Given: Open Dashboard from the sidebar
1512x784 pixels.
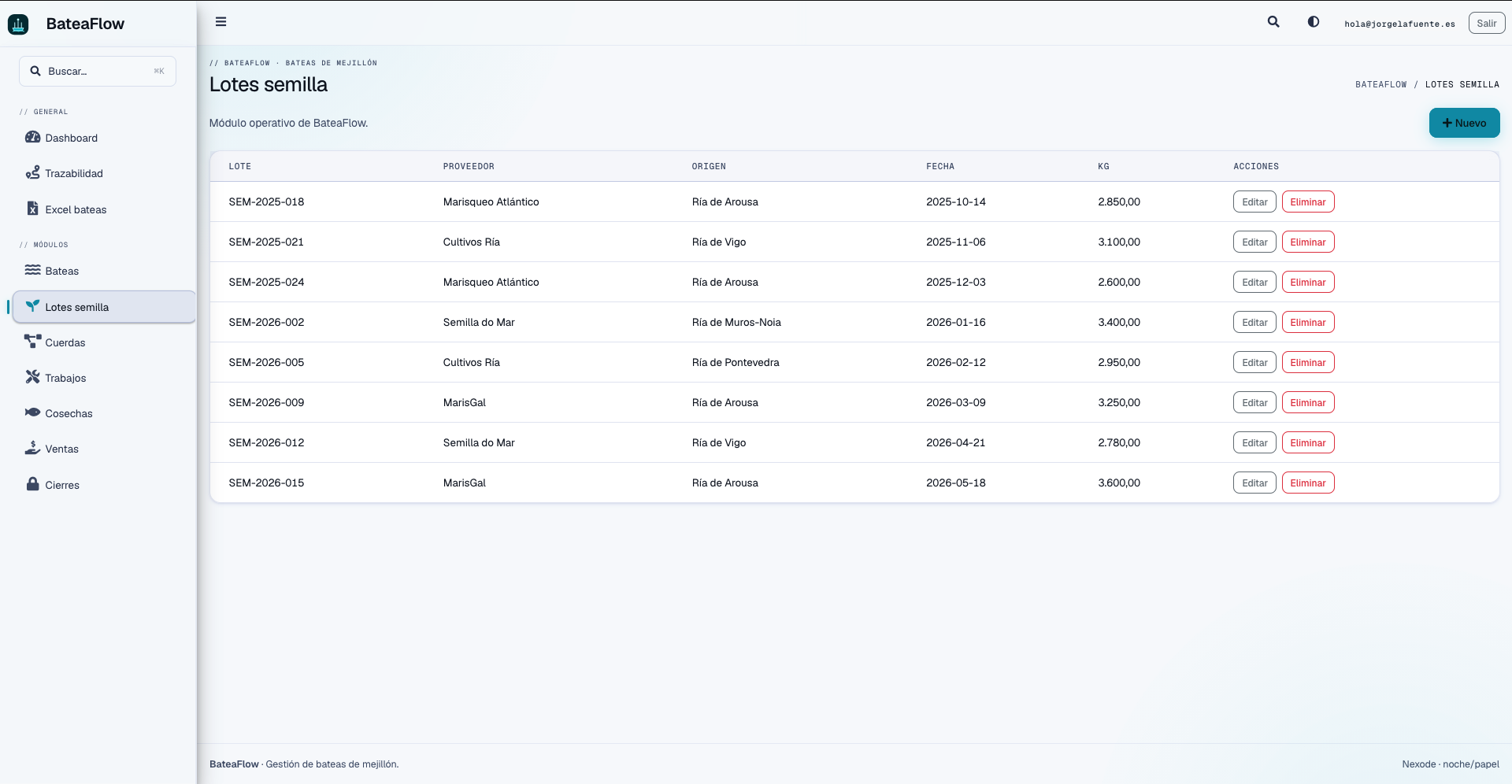Looking at the screenshot, I should click(104, 138).
